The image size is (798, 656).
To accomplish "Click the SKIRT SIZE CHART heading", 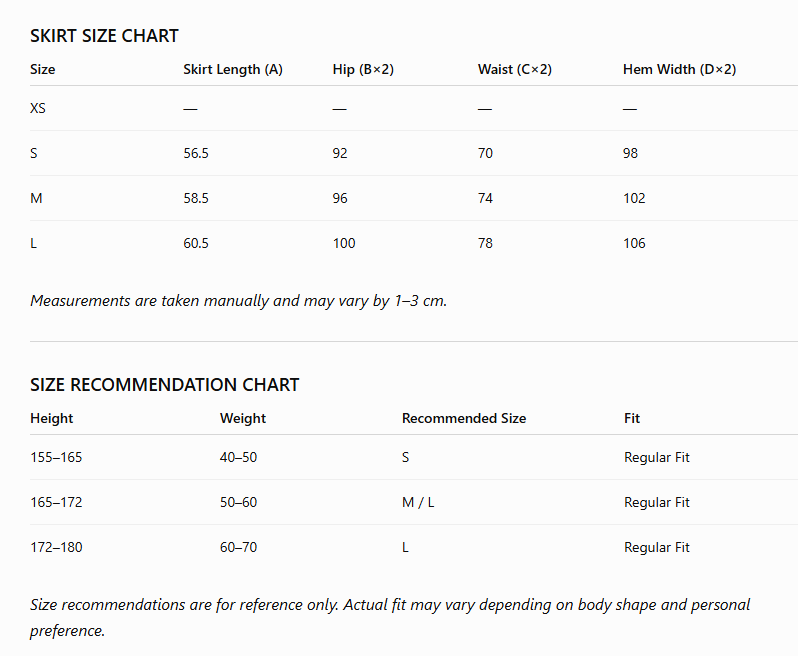I will point(104,36).
